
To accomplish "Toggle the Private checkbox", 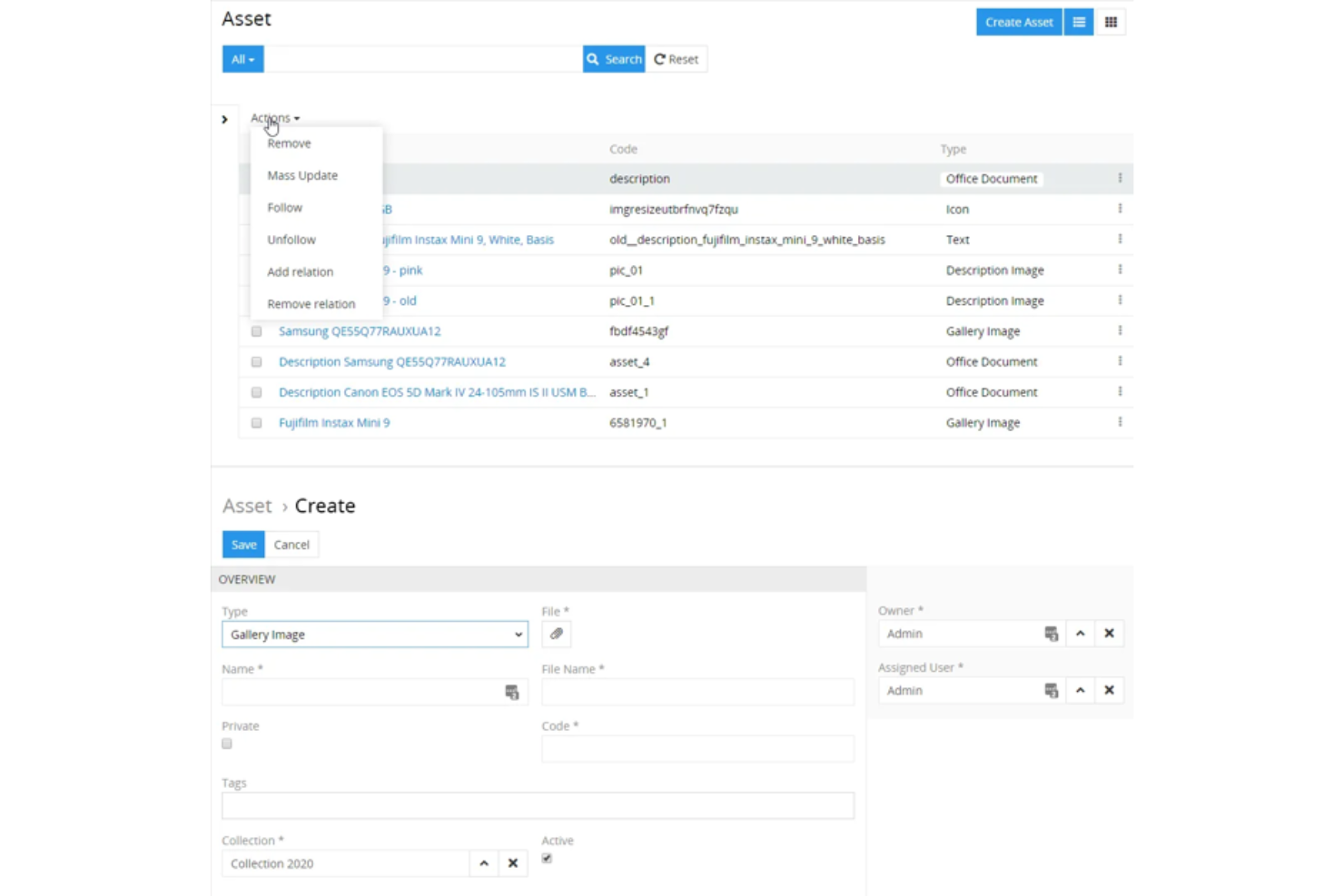I will click(x=227, y=743).
